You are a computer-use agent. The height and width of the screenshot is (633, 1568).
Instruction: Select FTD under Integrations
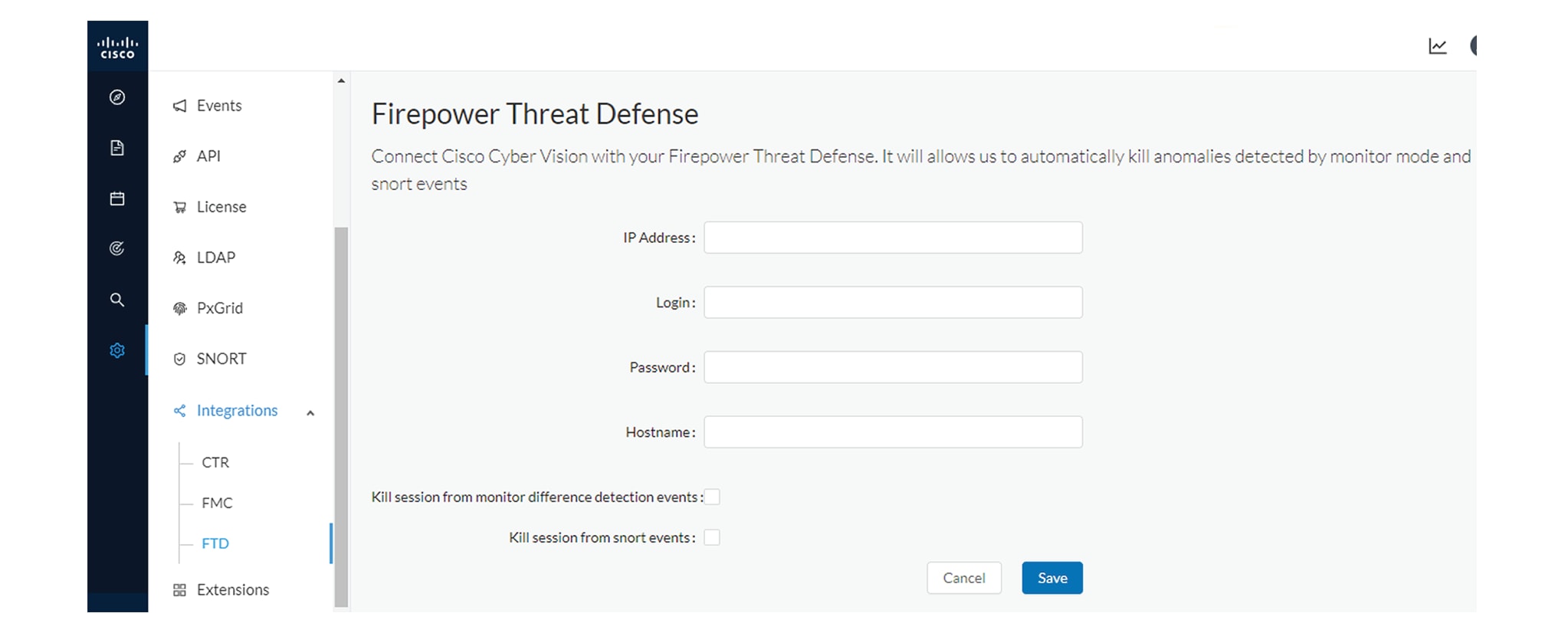pyautogui.click(x=215, y=544)
